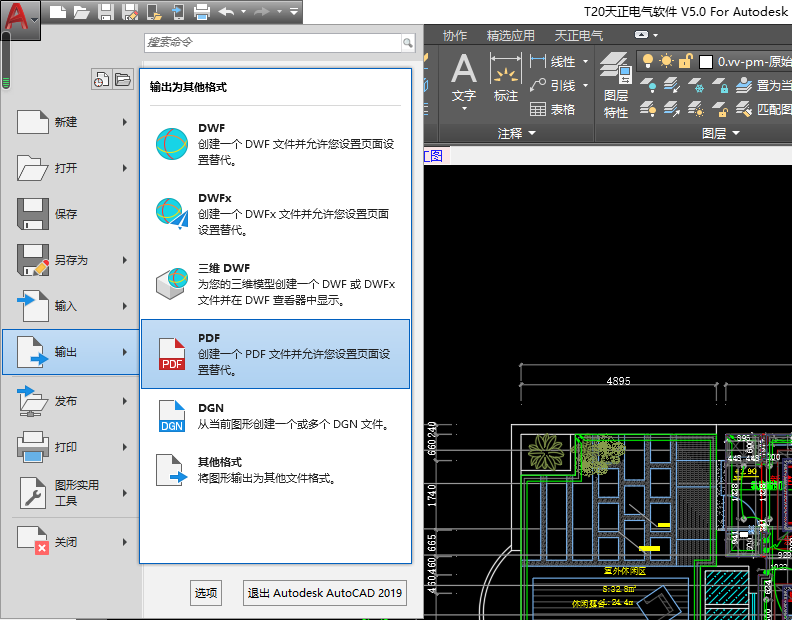This screenshot has width=792, height=620.
Task: Expand the 注释 panel
Action: (516, 133)
